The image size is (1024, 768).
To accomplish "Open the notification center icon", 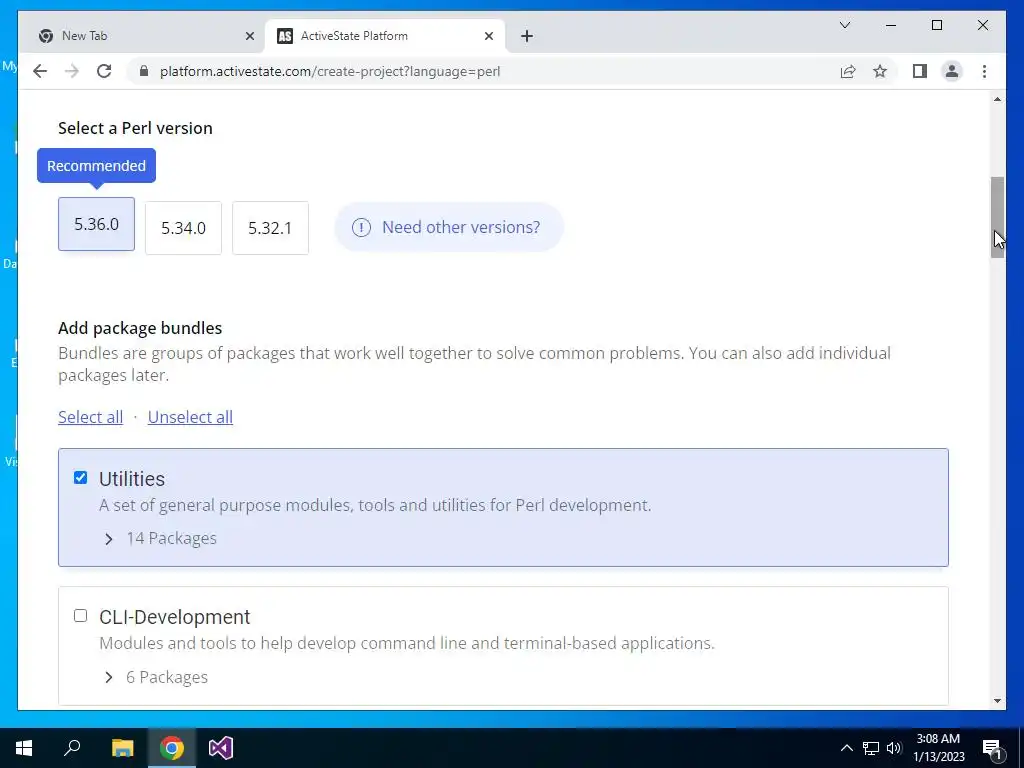I will tap(992, 748).
